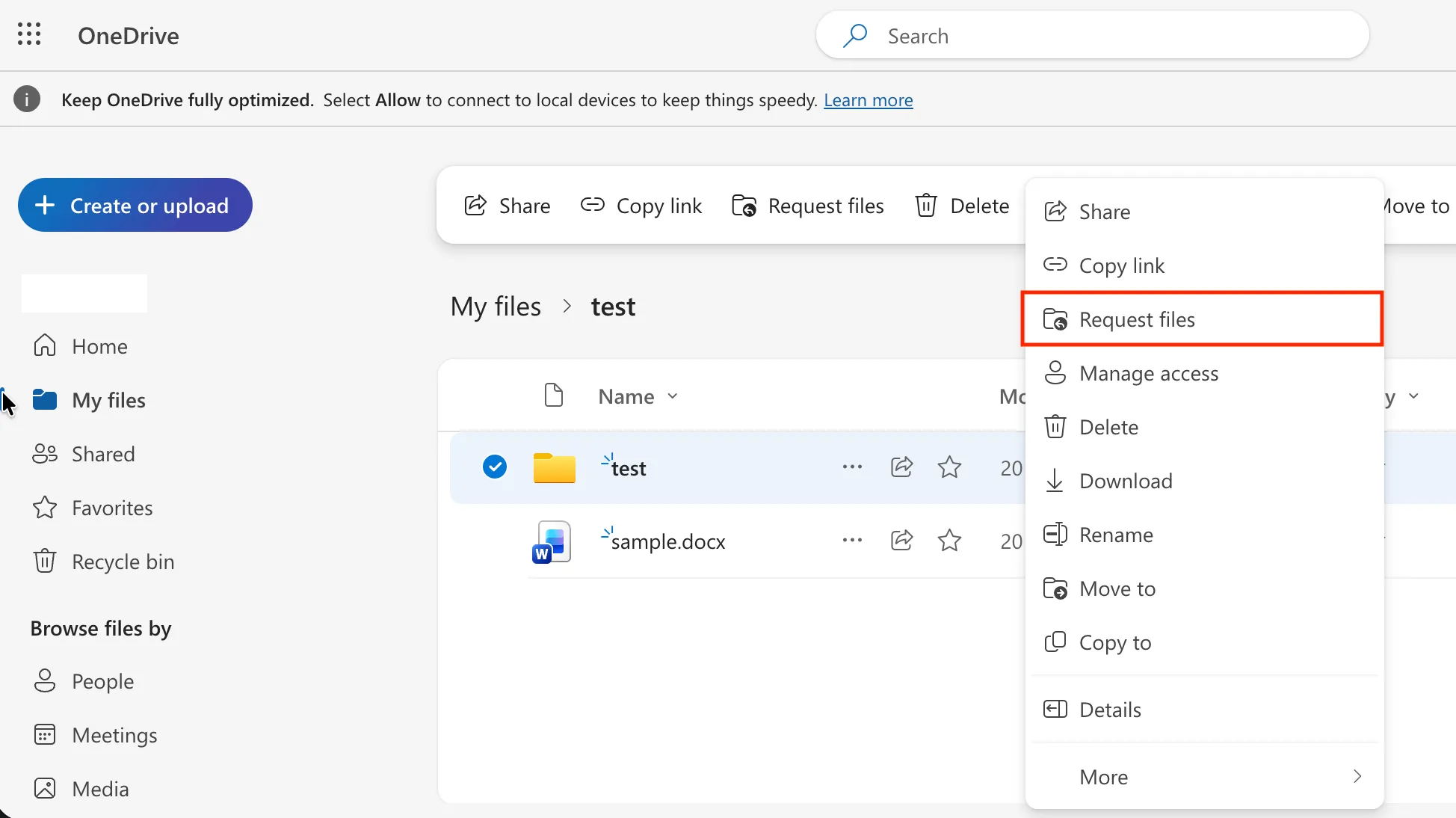Open the sample.docx file name

point(668,541)
